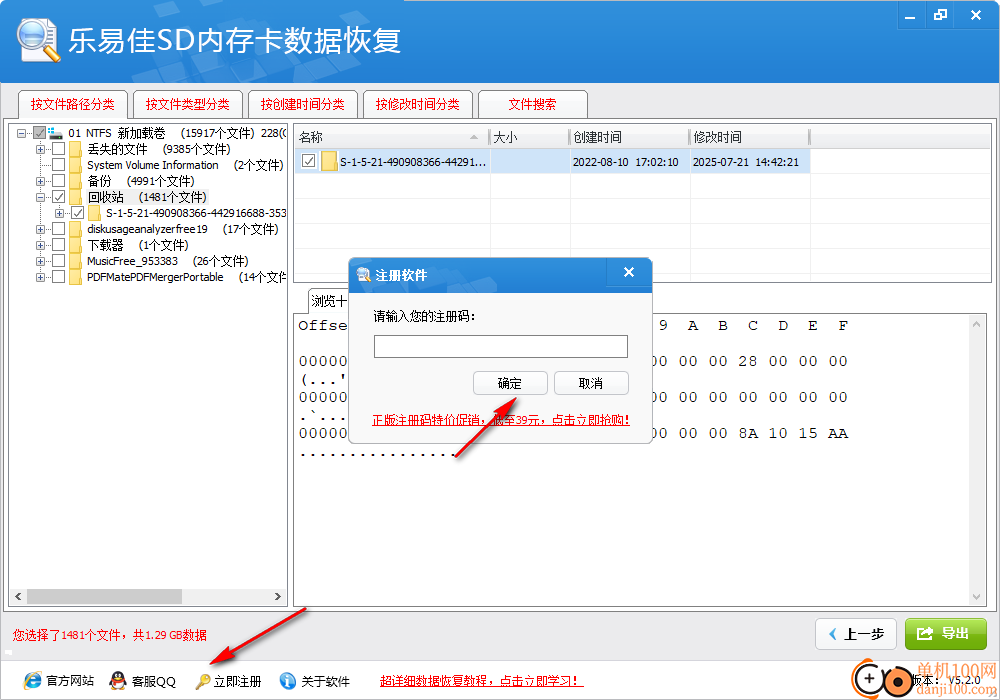Viewport: 1000px width, 700px height.
Task: Click the green 导出 export button
Action: 945,634
